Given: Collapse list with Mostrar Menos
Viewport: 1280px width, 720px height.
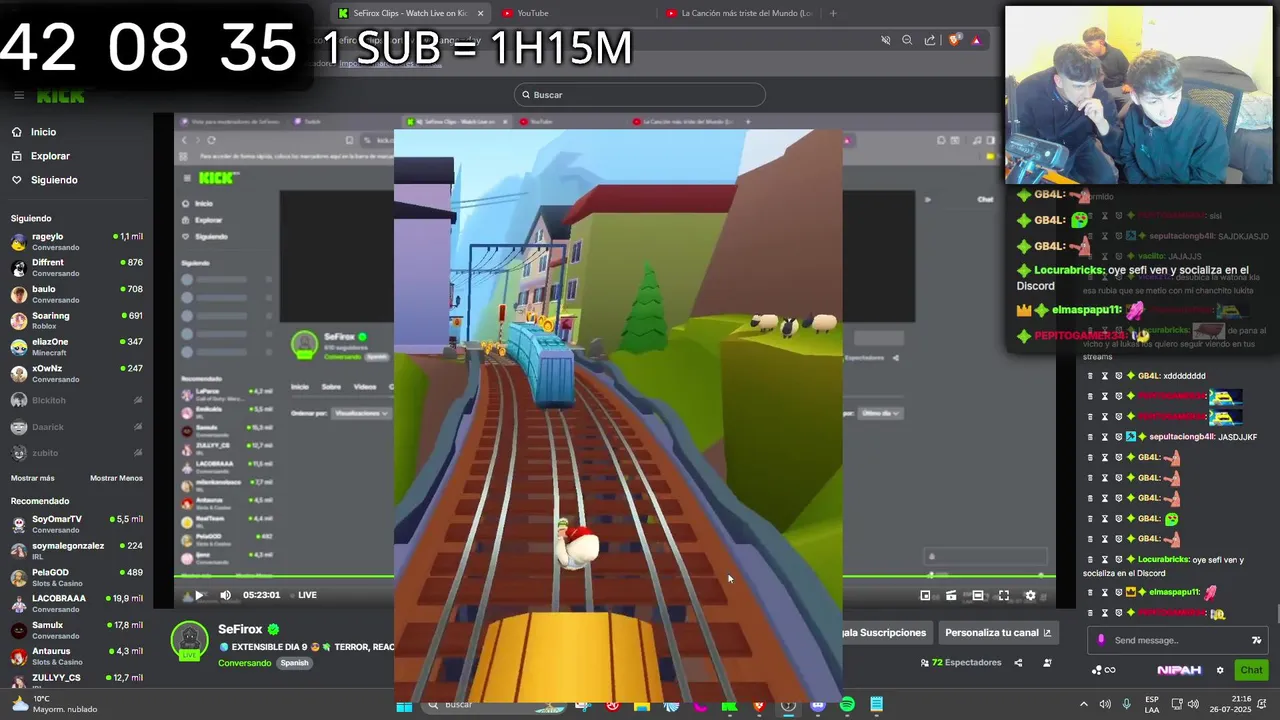Looking at the screenshot, I should tap(116, 478).
